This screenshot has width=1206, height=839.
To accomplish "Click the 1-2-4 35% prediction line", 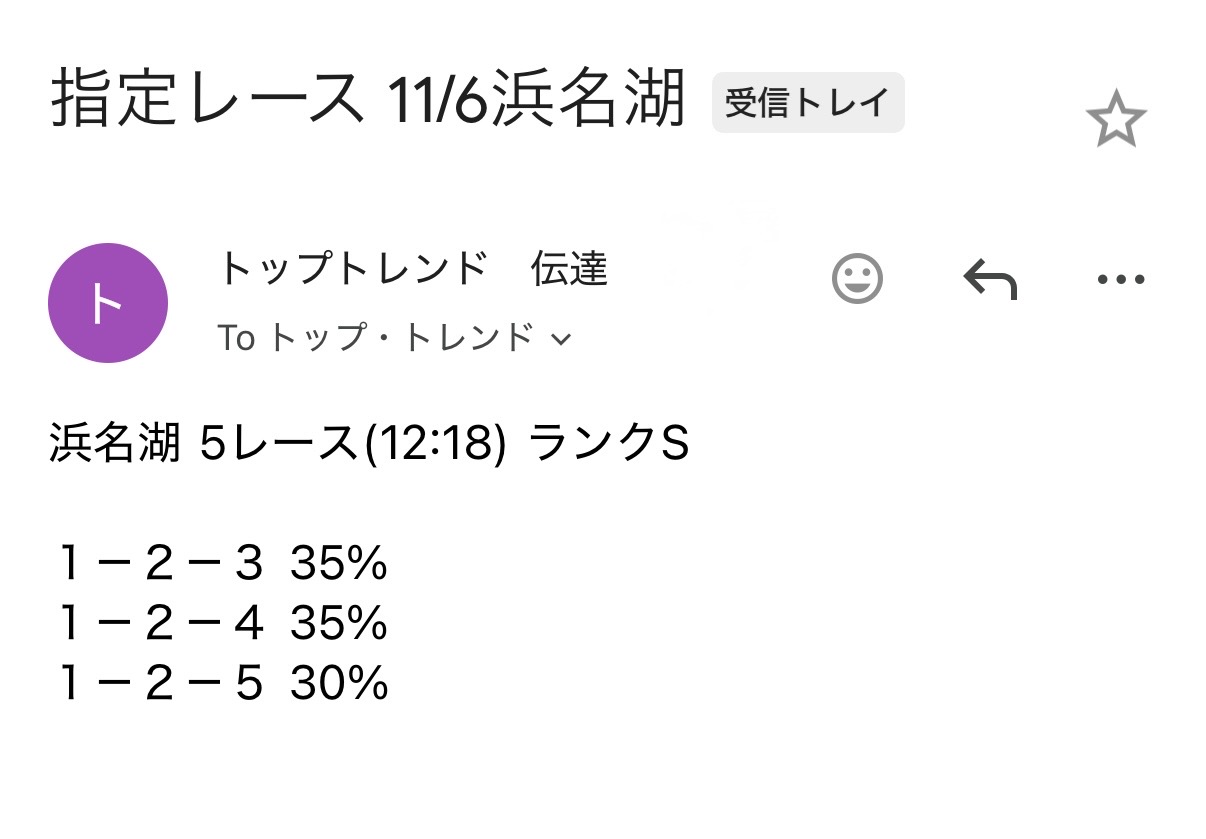I will (223, 625).
